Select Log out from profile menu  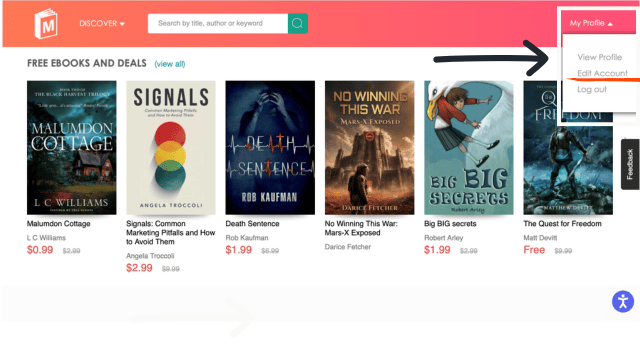[x=591, y=89]
